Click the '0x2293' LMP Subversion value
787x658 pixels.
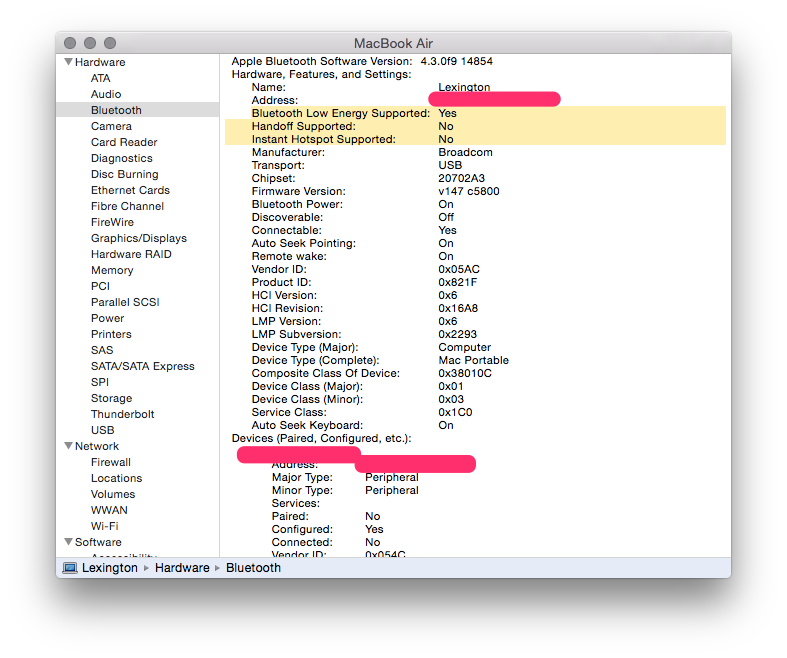457,334
